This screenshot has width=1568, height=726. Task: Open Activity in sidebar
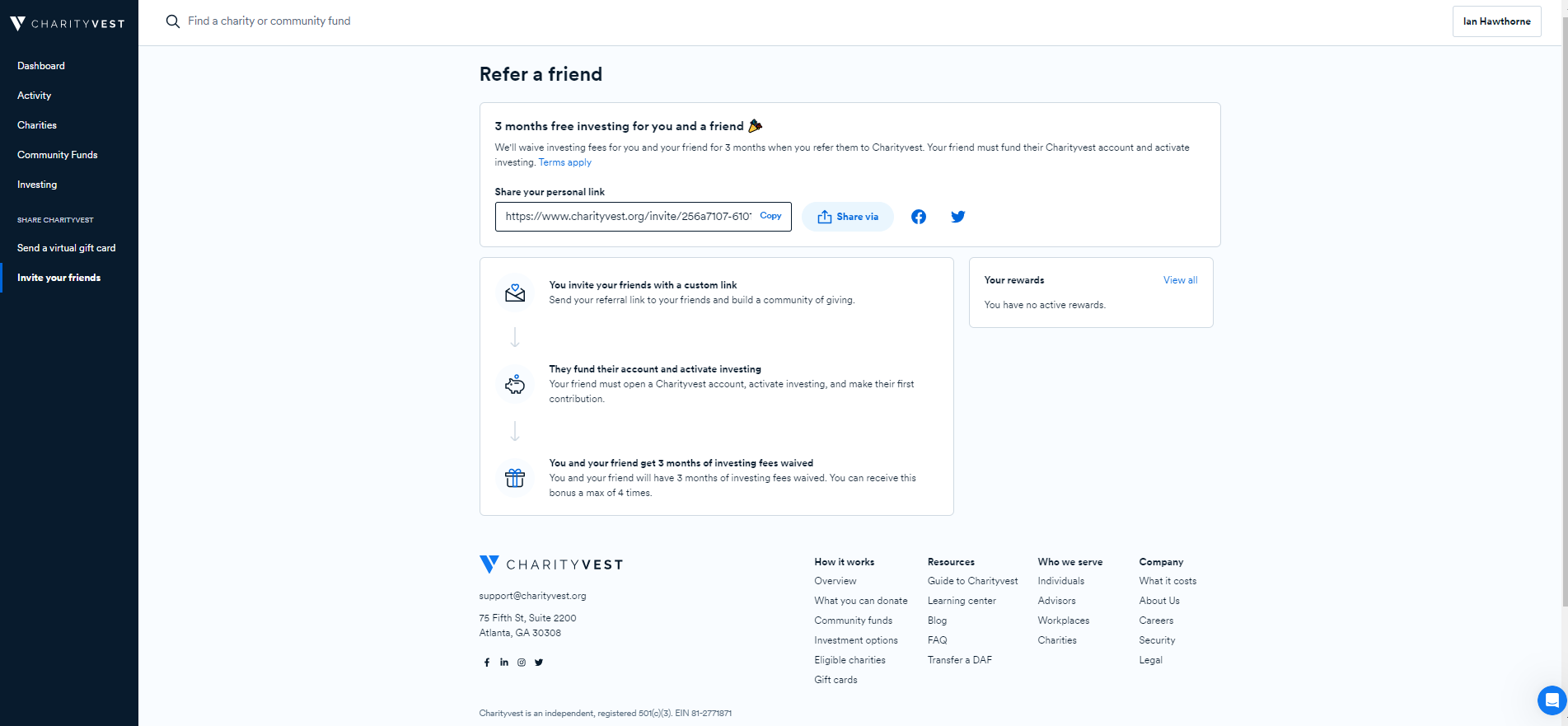(x=35, y=96)
